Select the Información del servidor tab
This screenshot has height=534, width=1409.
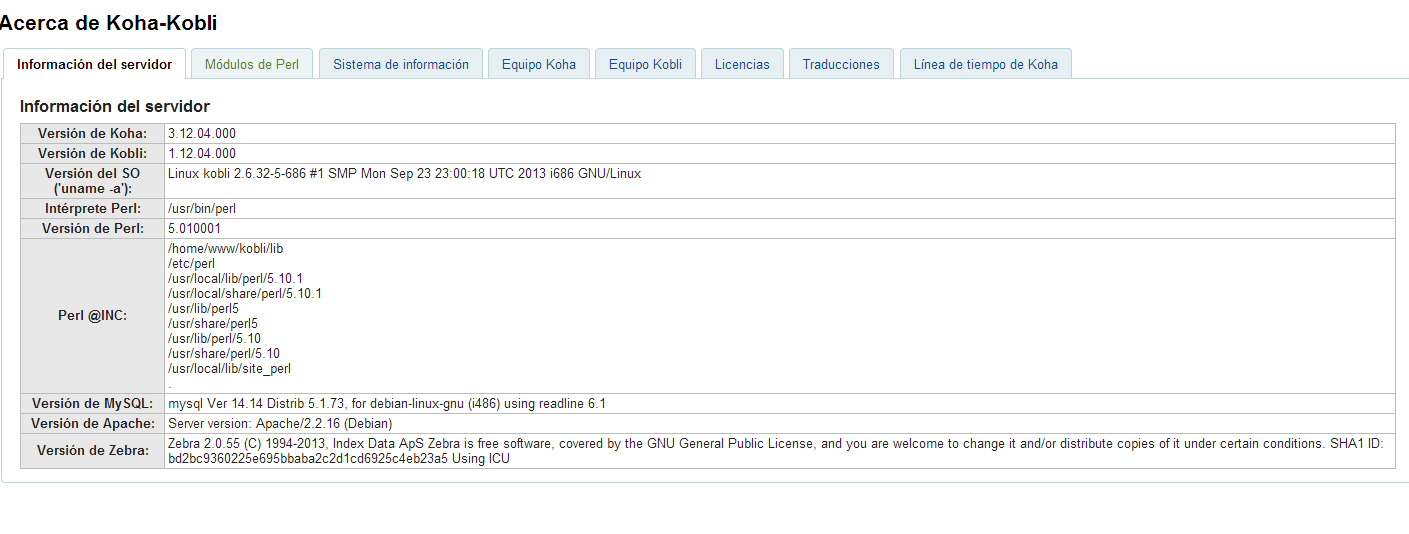pyautogui.click(x=94, y=64)
